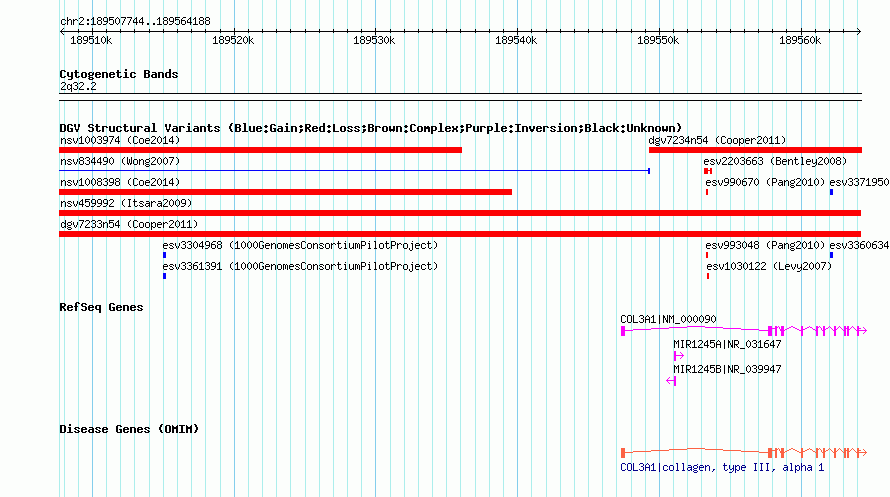Open the esv993048 (Pang2010) label
Screen dimensions: 890x497
(x=765, y=245)
